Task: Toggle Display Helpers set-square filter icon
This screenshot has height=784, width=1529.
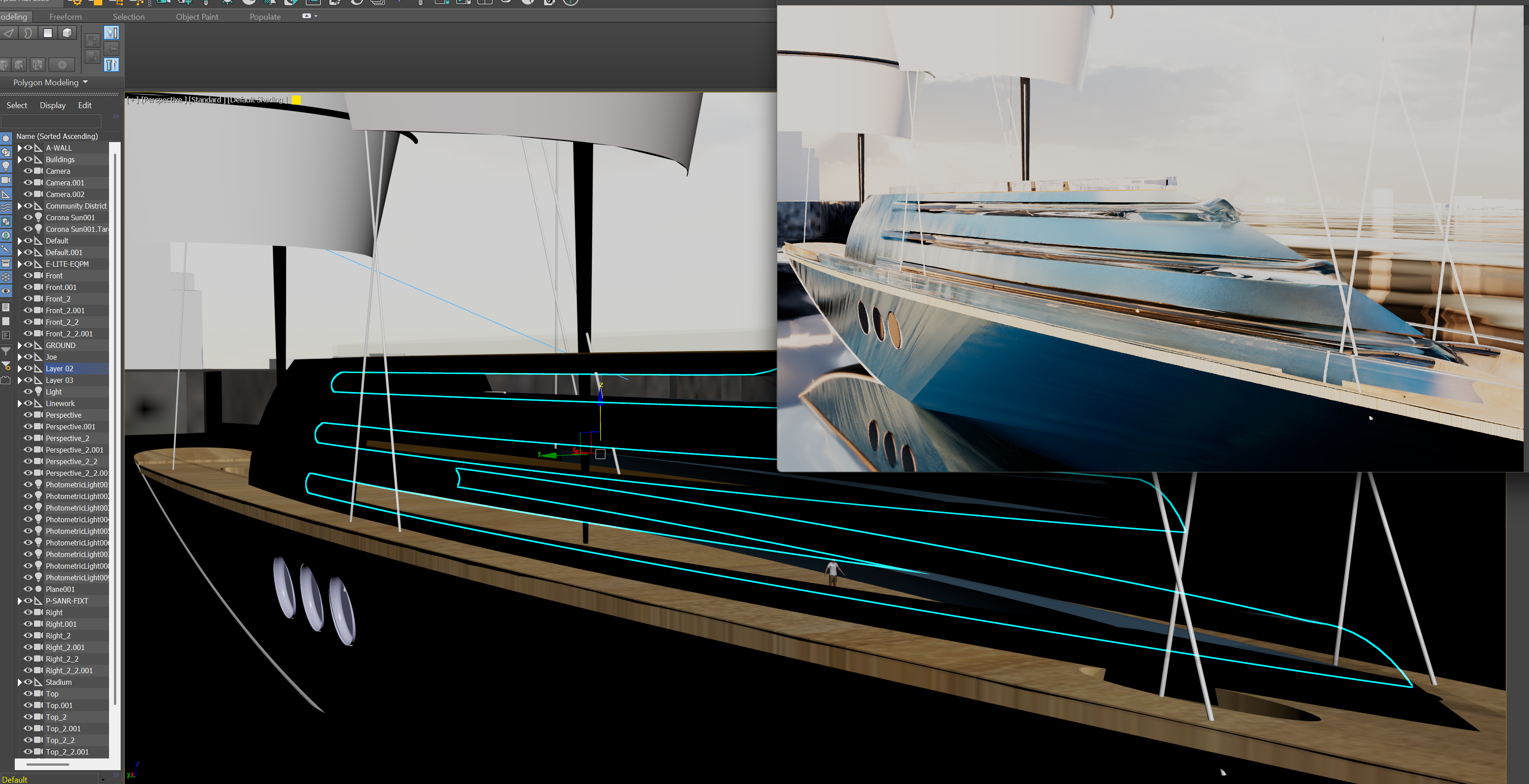Action: point(6,194)
